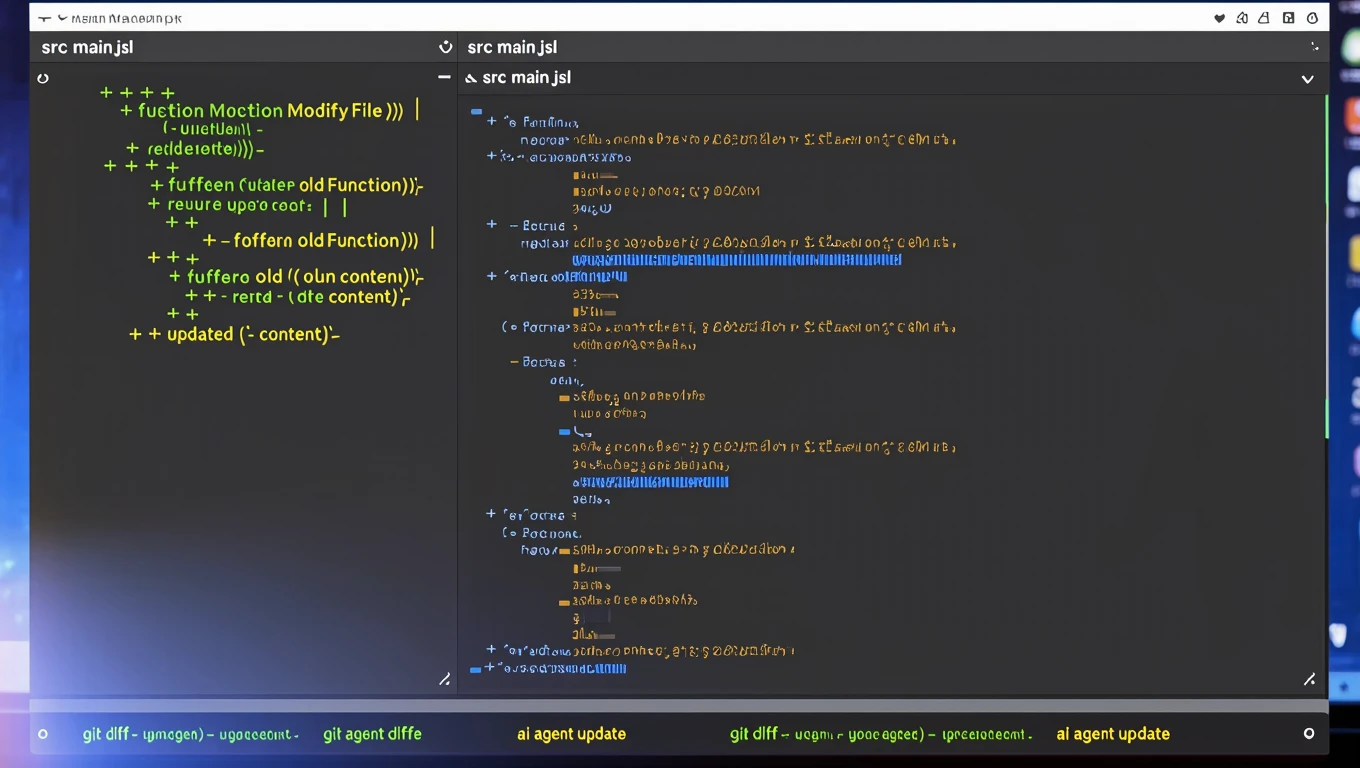This screenshot has width=1360, height=768.
Task: Click the green git agent diffe label
Action: click(x=372, y=734)
